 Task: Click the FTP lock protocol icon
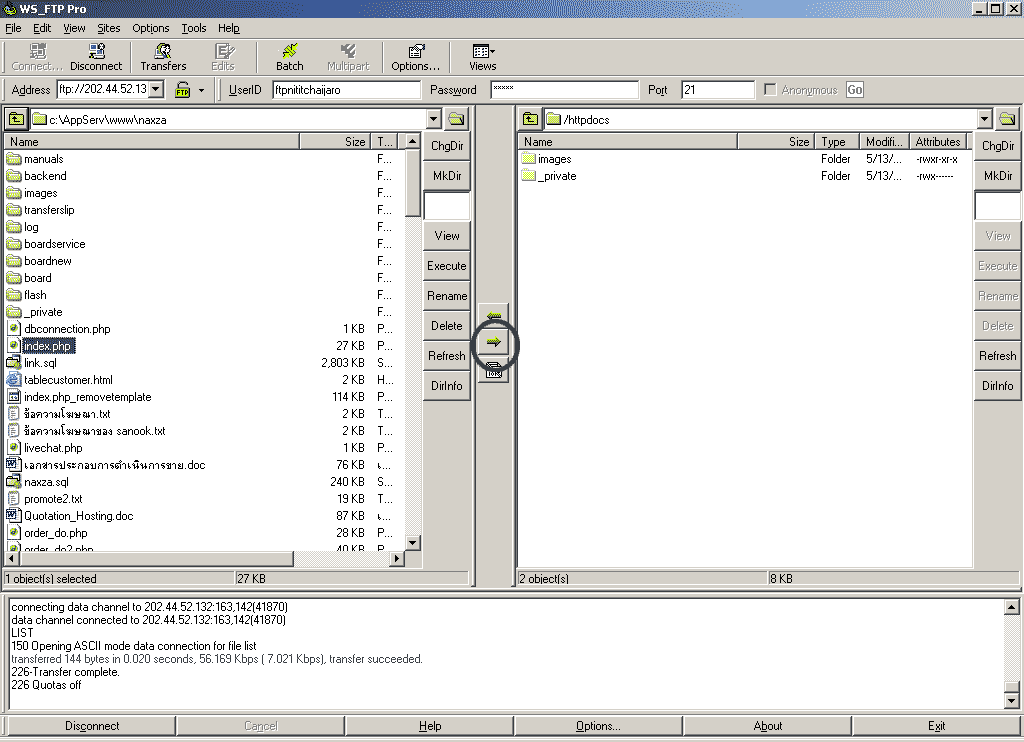click(183, 90)
